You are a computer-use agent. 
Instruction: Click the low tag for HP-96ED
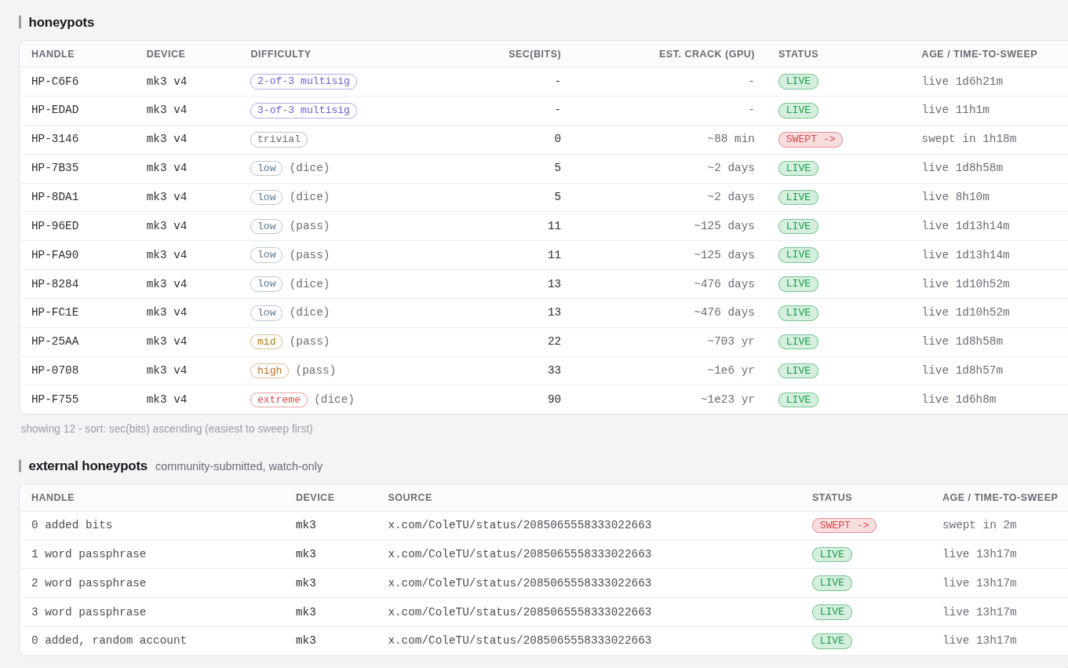pyautogui.click(x=266, y=226)
